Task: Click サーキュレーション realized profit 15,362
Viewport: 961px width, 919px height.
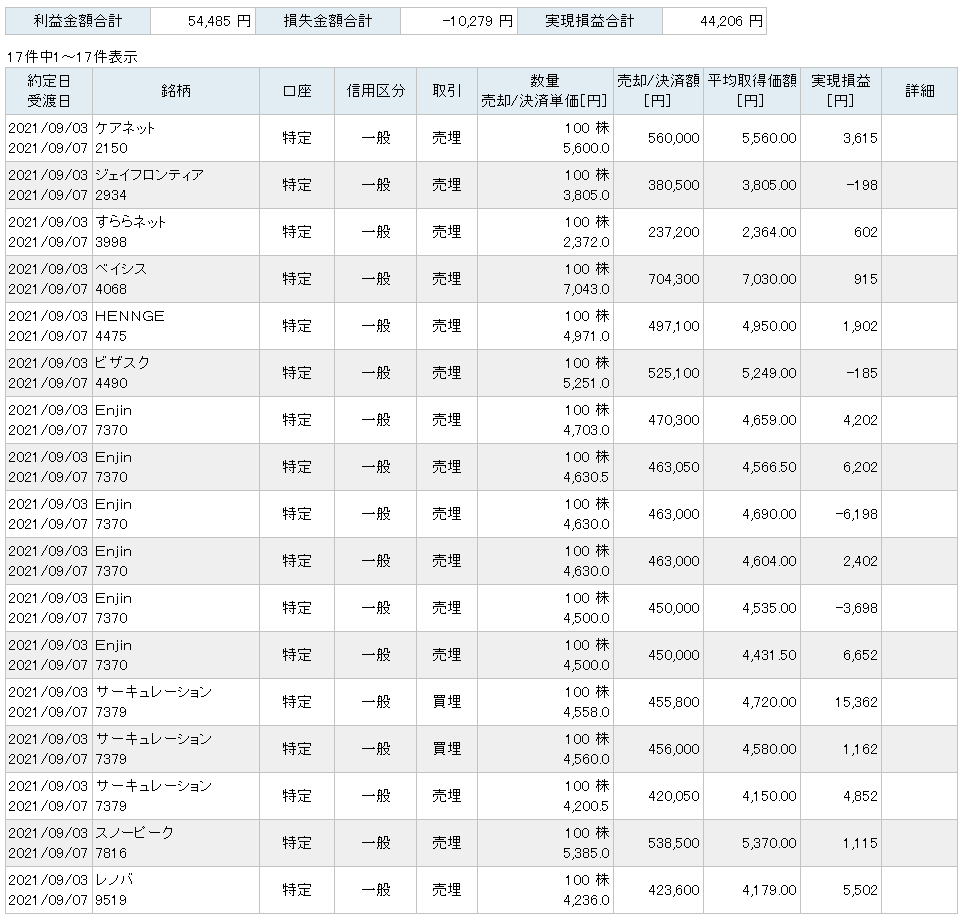Action: pyautogui.click(x=856, y=703)
